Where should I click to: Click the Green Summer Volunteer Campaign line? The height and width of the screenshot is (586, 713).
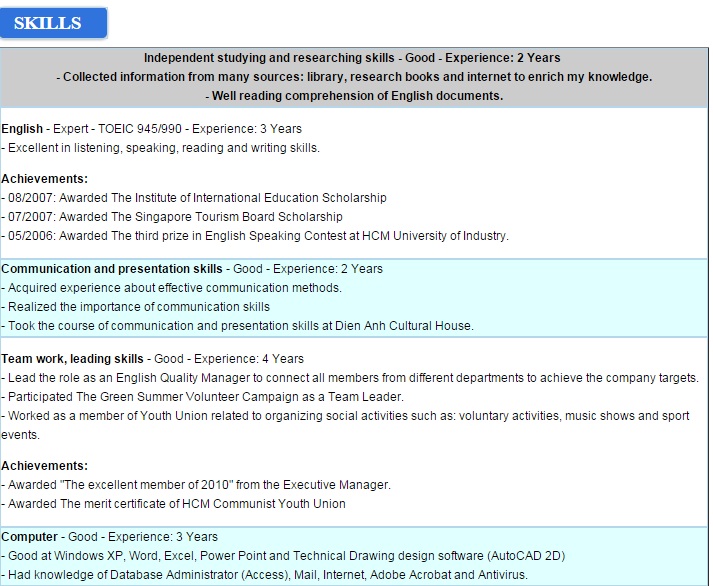coord(202,397)
